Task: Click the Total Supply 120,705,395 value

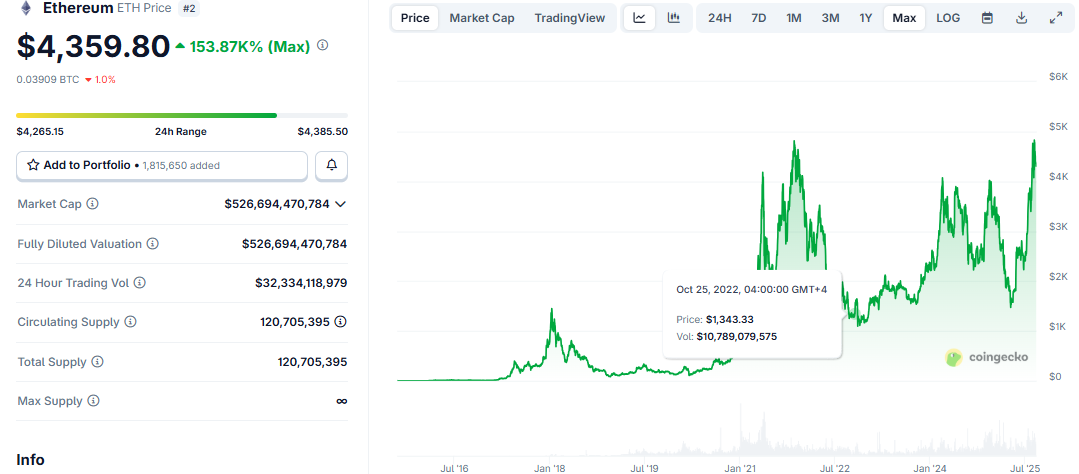Action: coord(312,362)
